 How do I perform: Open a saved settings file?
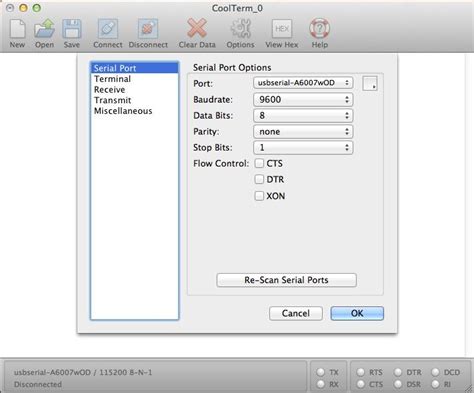pos(44,29)
